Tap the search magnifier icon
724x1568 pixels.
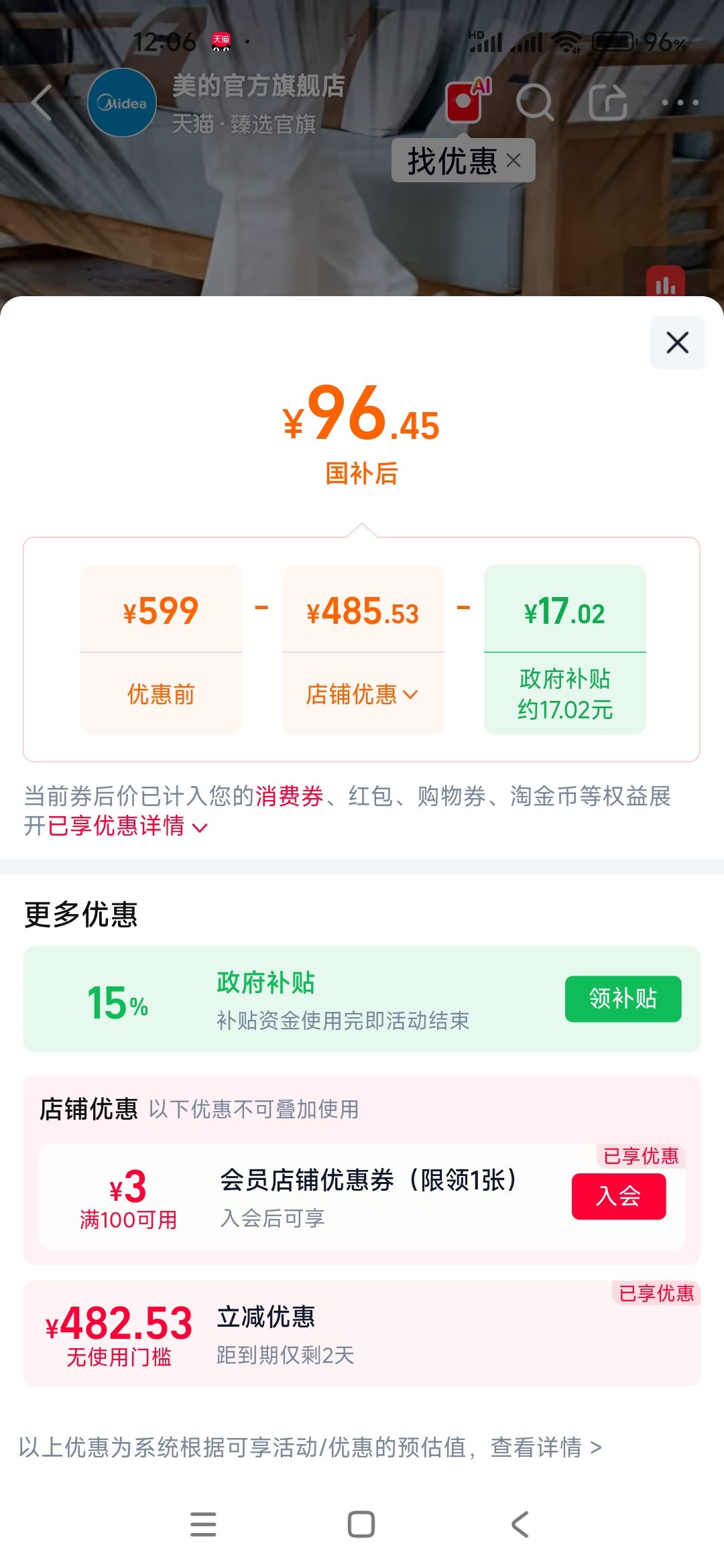pos(535,103)
